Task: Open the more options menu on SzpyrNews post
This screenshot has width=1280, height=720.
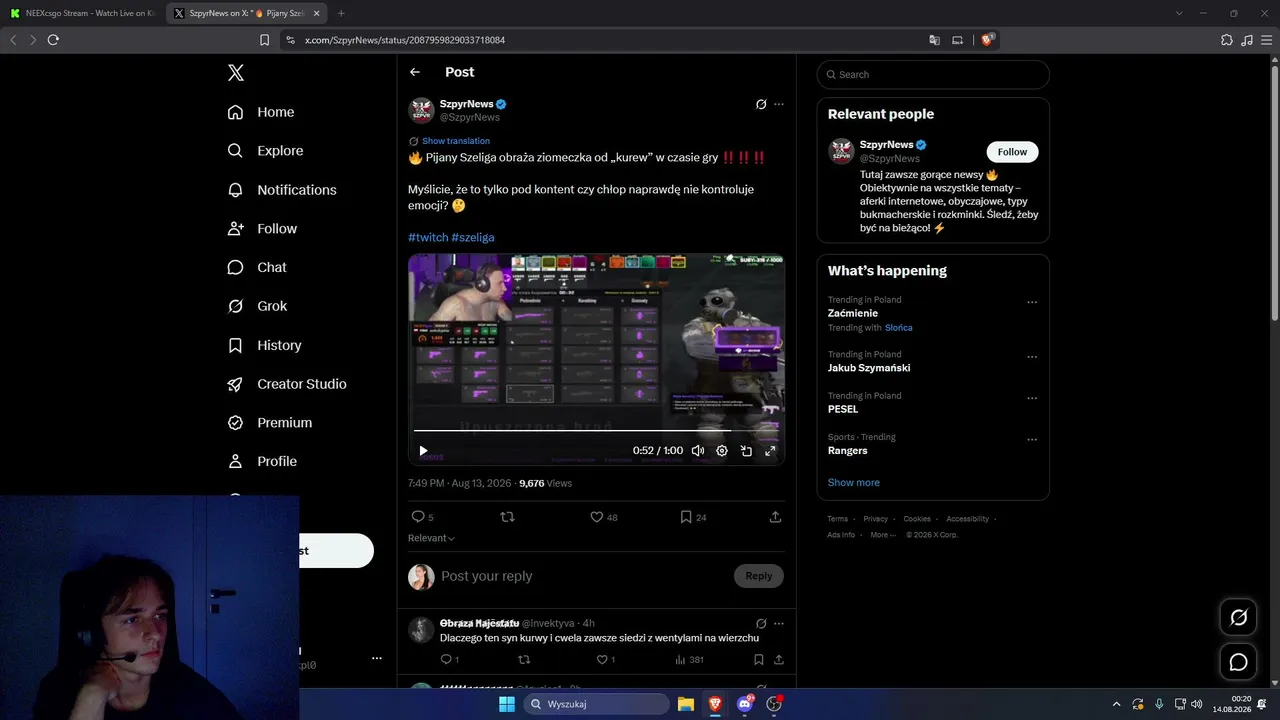Action: click(779, 104)
